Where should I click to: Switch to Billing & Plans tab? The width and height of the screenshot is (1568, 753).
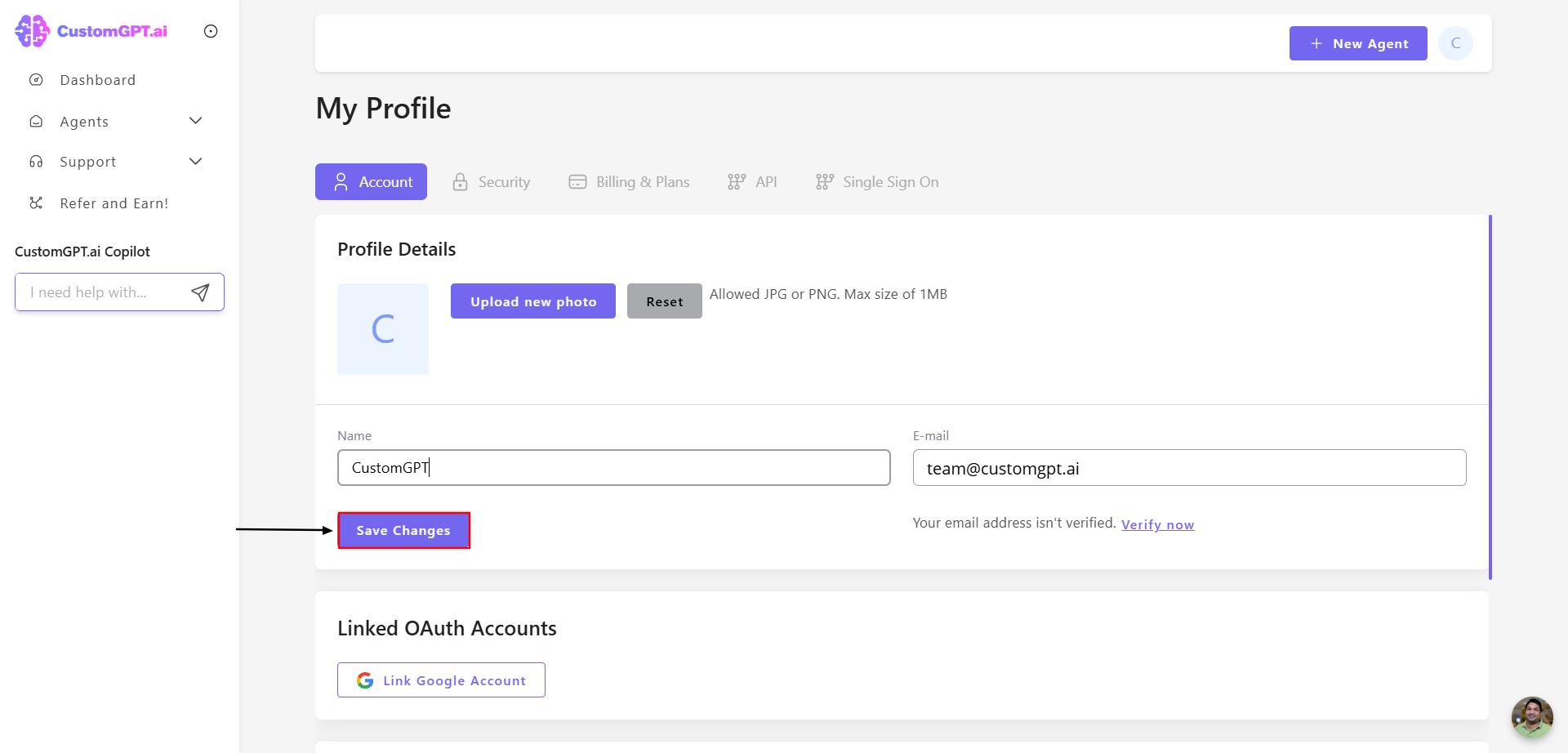[x=629, y=182]
